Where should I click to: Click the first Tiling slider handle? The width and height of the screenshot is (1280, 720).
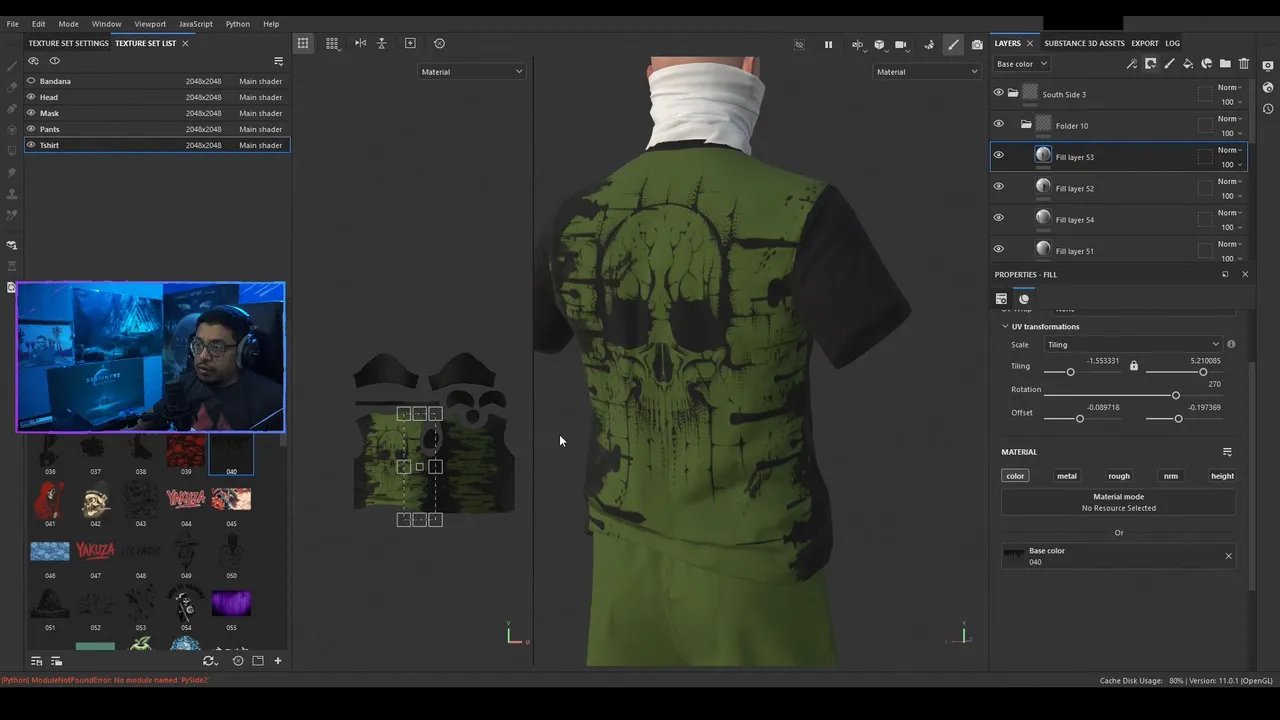1070,372
